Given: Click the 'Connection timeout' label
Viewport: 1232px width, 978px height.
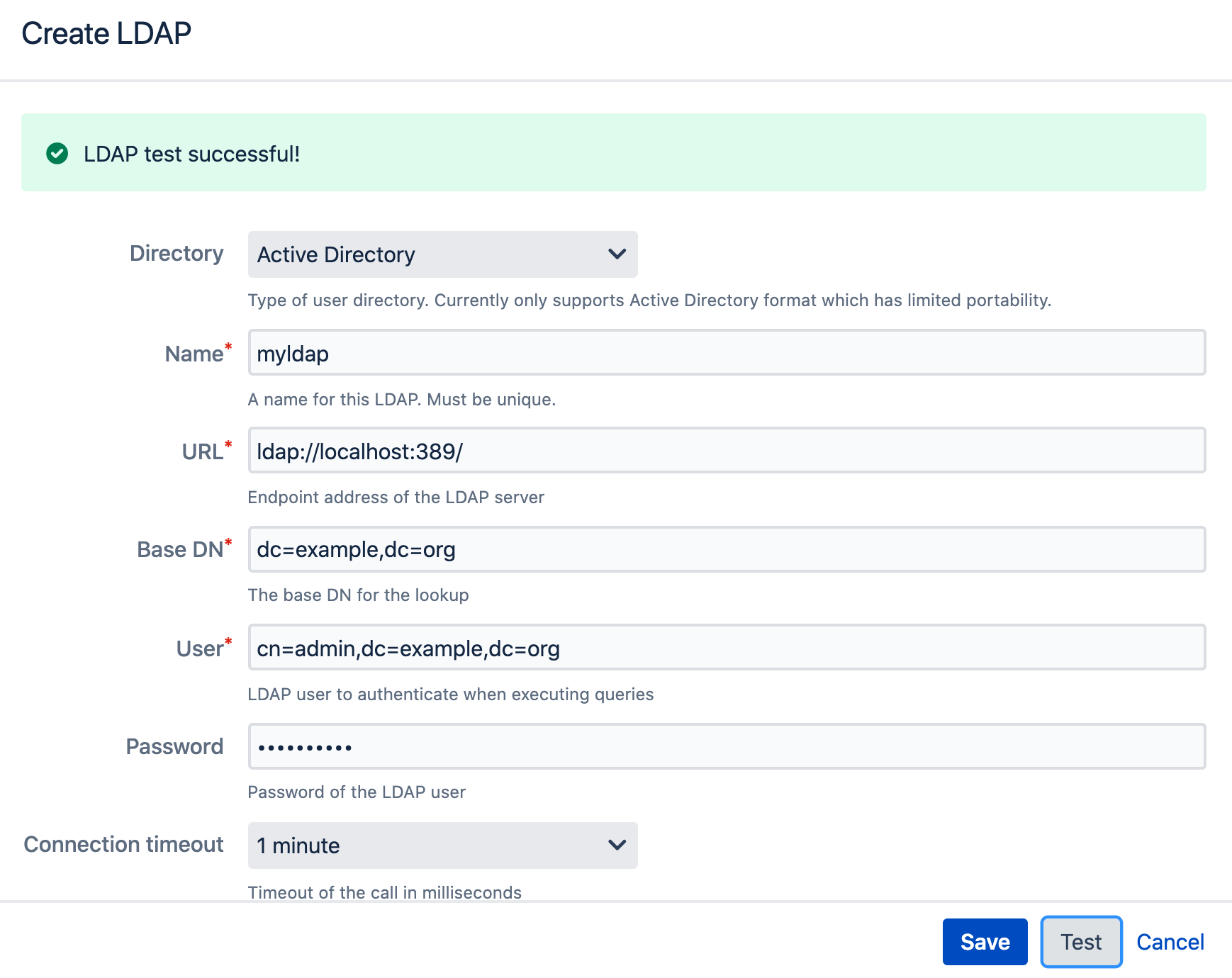Looking at the screenshot, I should pos(123,844).
